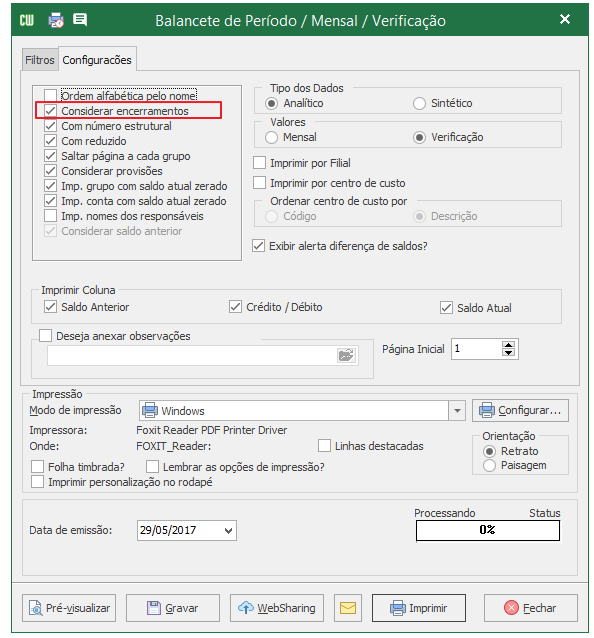The image size is (594, 638).
Task: Upload report using WebSharing button
Action: point(277,608)
